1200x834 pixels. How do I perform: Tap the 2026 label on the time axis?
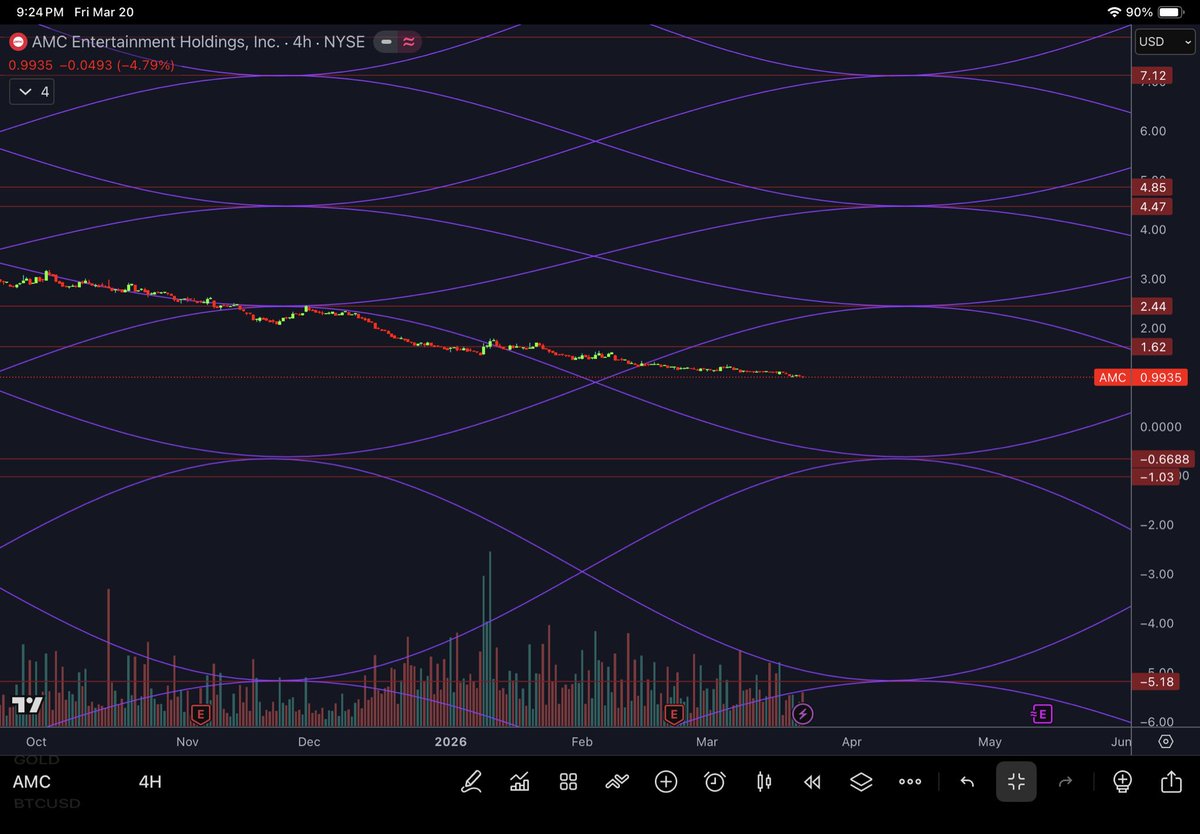click(451, 742)
